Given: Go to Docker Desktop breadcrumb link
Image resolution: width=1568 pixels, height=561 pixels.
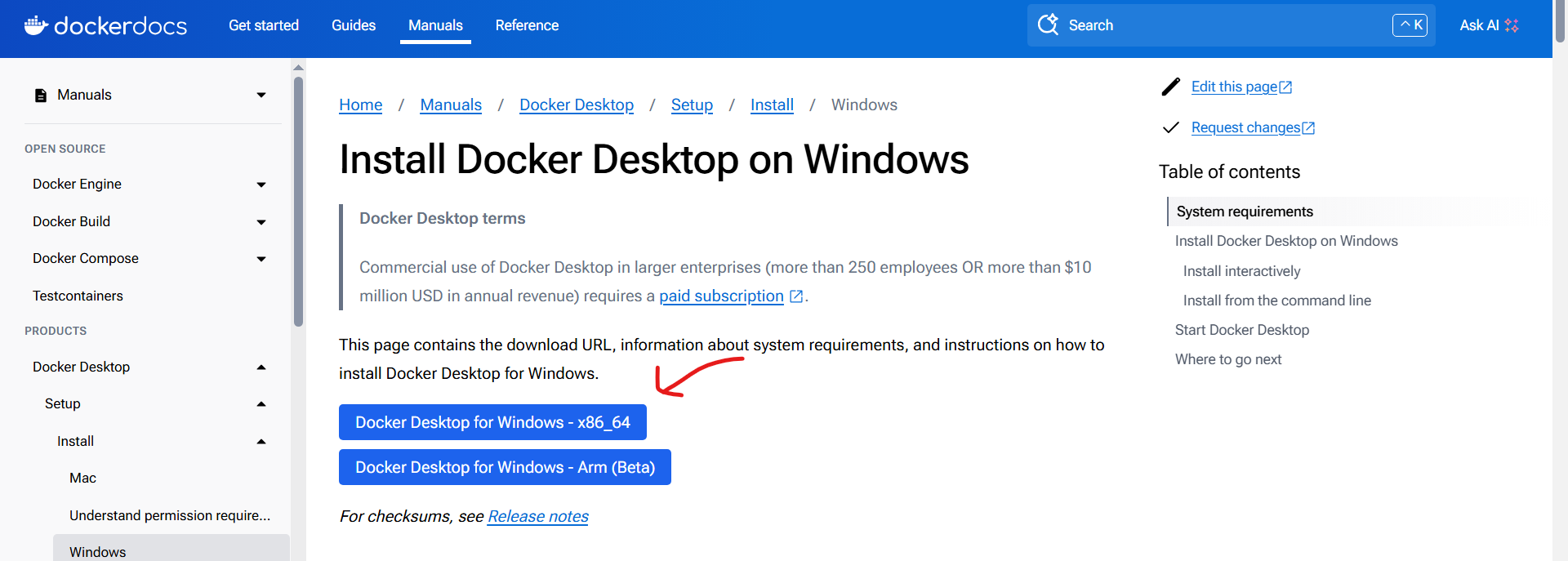Looking at the screenshot, I should point(577,105).
